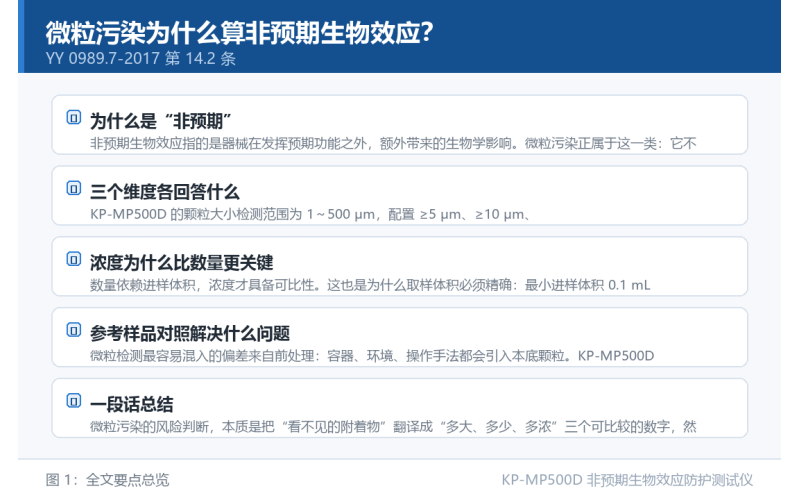
Task: Click the description starting 非预期生物效应指的是器械
Action: click(x=393, y=143)
